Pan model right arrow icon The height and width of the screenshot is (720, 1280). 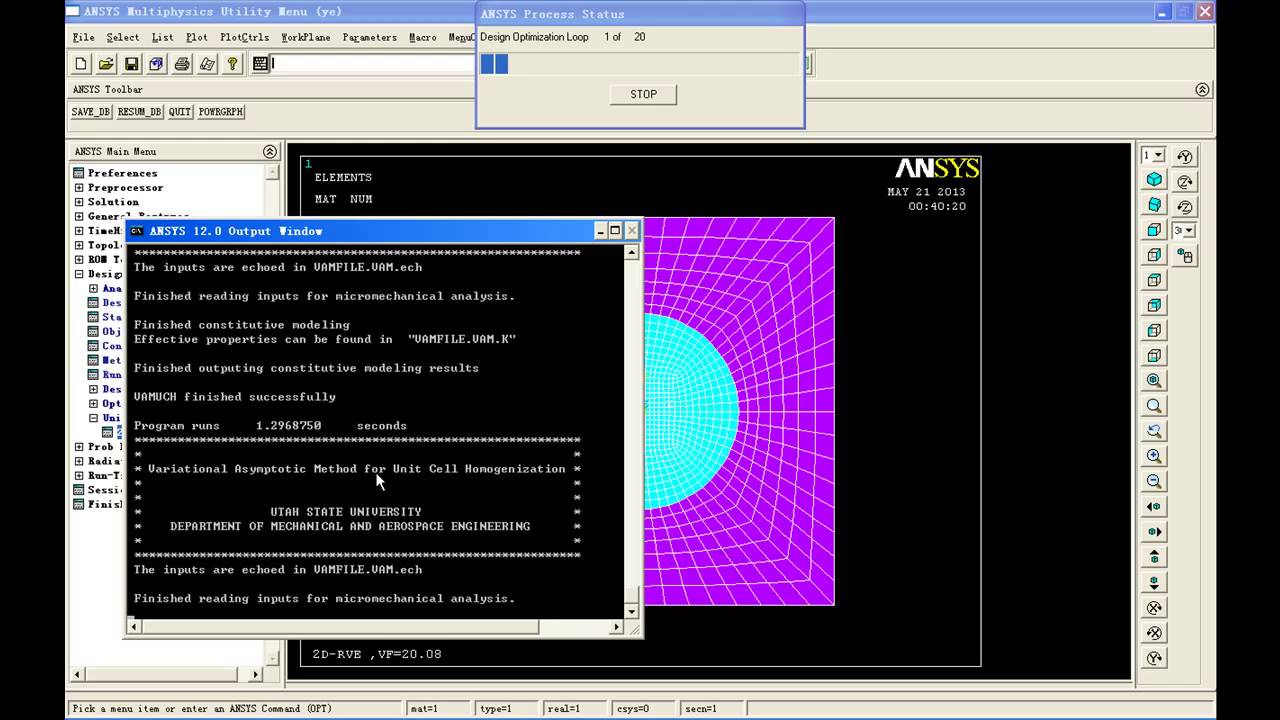pyautogui.click(x=1154, y=531)
